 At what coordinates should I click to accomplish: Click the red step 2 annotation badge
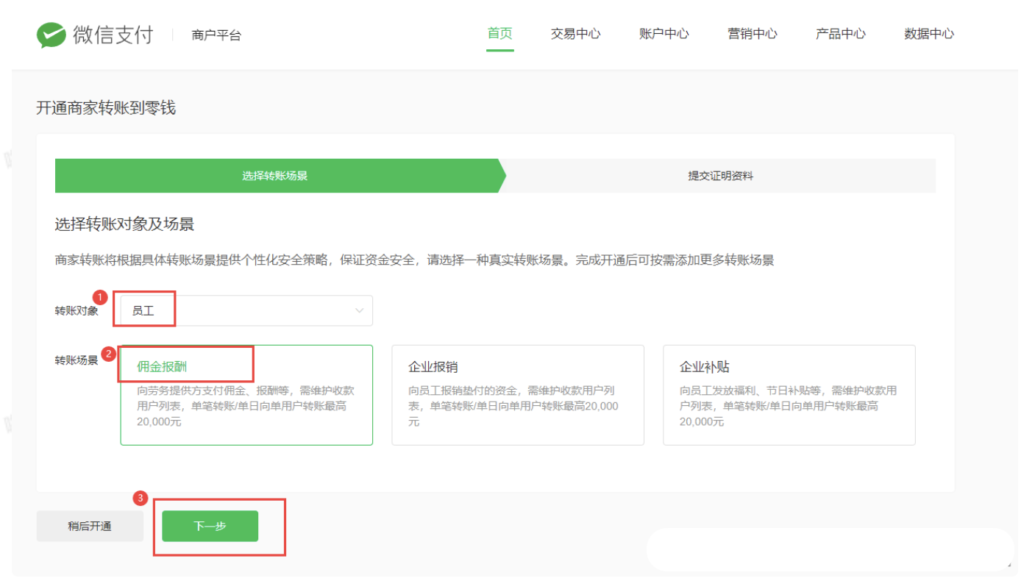click(x=108, y=353)
